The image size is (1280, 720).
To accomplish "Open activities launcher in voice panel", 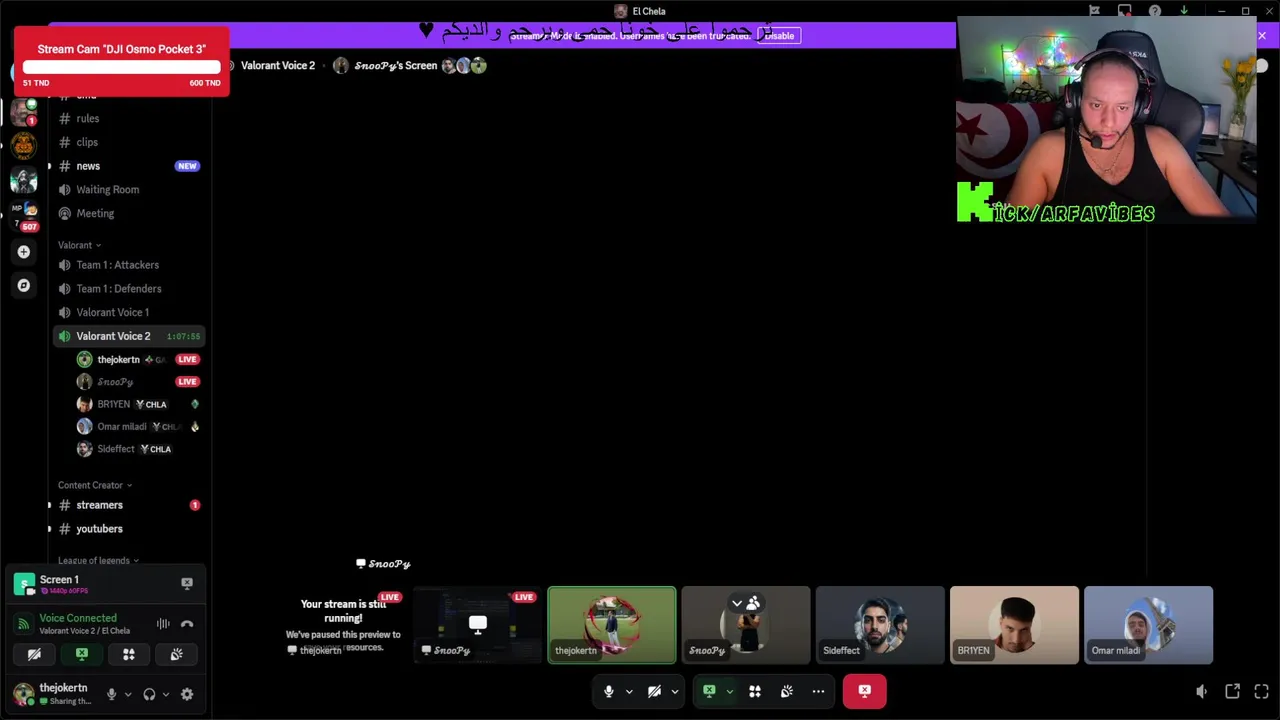I will [129, 655].
